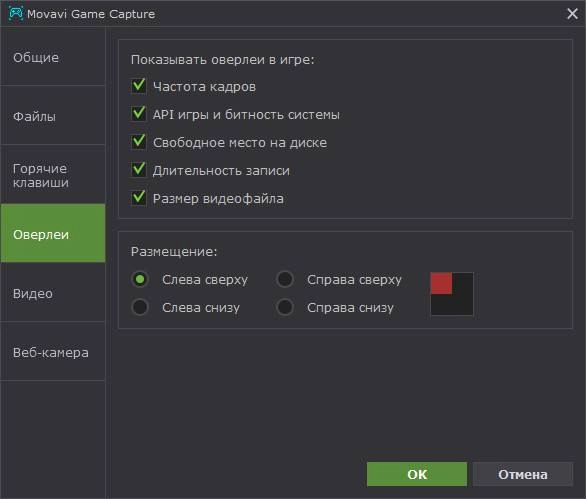Confirm settings with the OK button
Screen dimensions: 586x499
tap(417, 474)
